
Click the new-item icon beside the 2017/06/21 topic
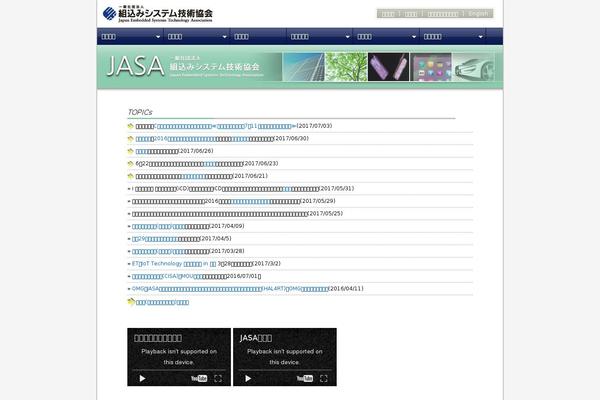[x=130, y=176]
